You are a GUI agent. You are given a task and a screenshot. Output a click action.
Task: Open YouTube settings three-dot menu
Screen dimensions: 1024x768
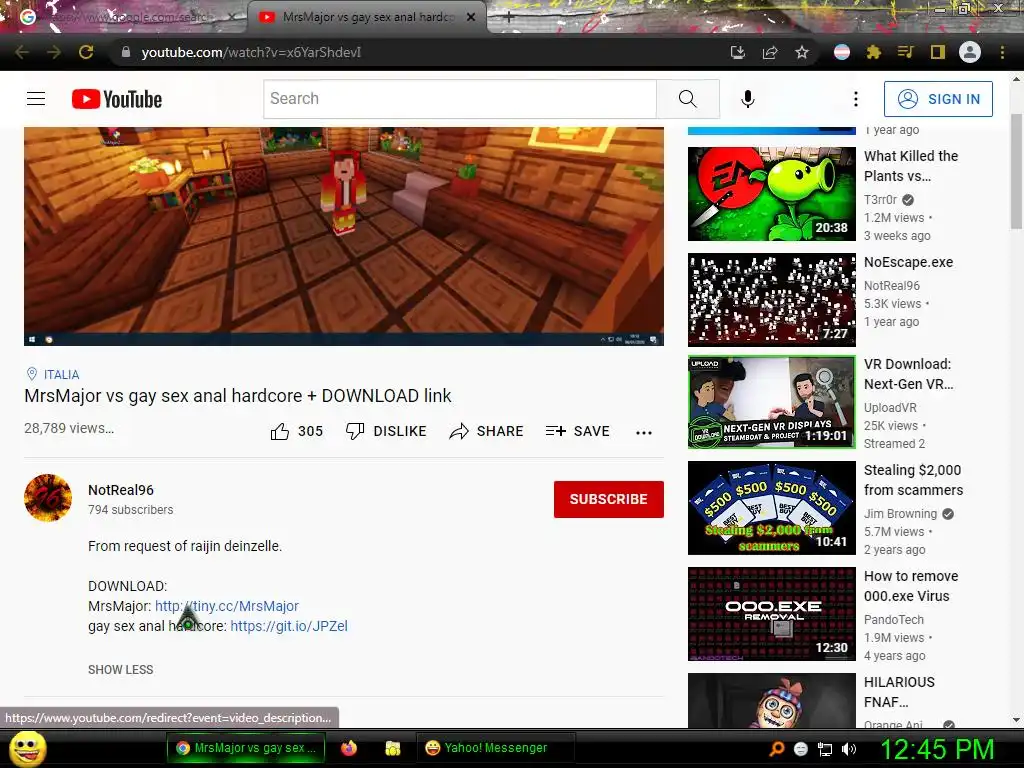(x=856, y=99)
